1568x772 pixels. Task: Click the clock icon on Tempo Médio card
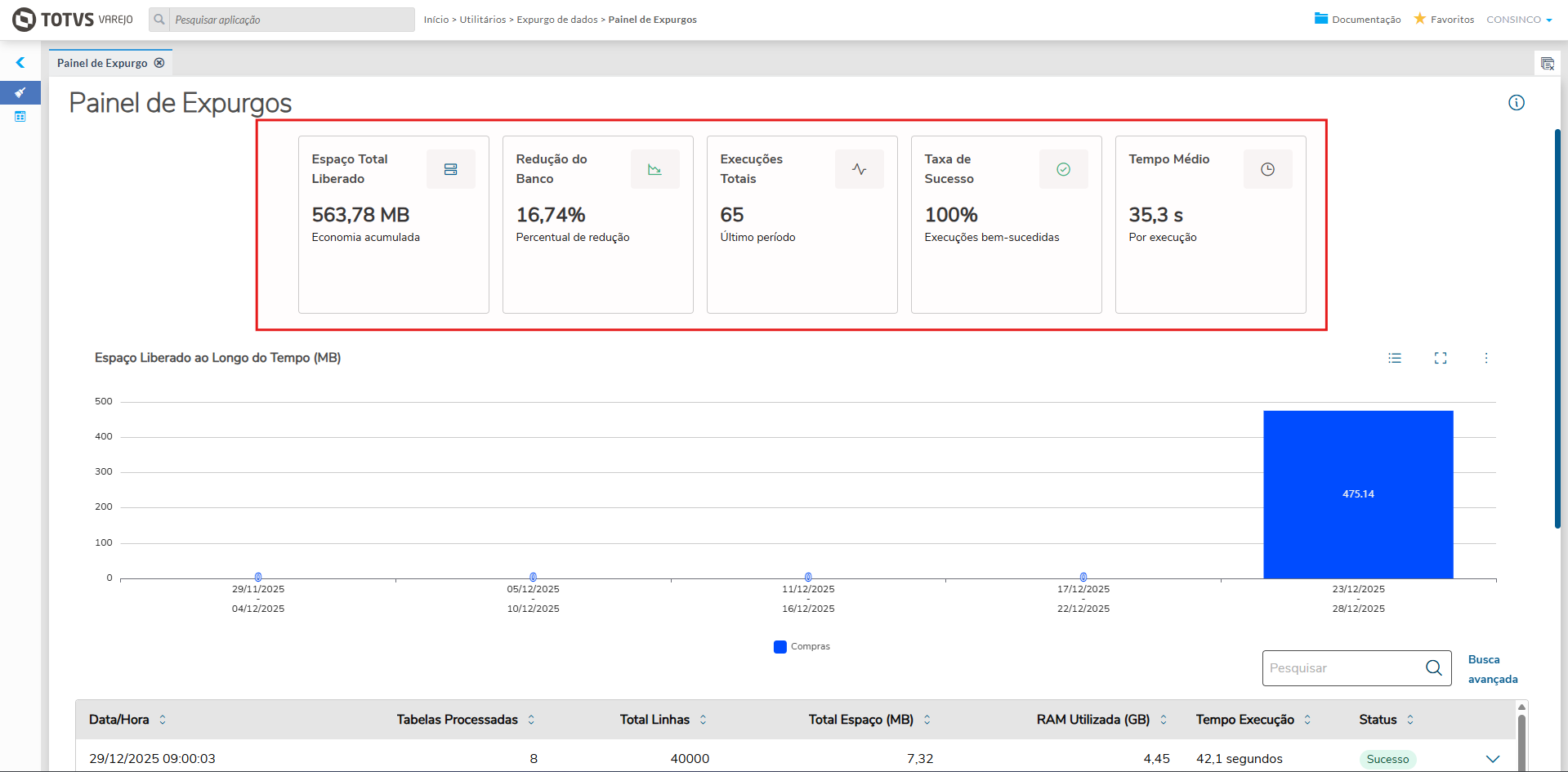tap(1268, 169)
